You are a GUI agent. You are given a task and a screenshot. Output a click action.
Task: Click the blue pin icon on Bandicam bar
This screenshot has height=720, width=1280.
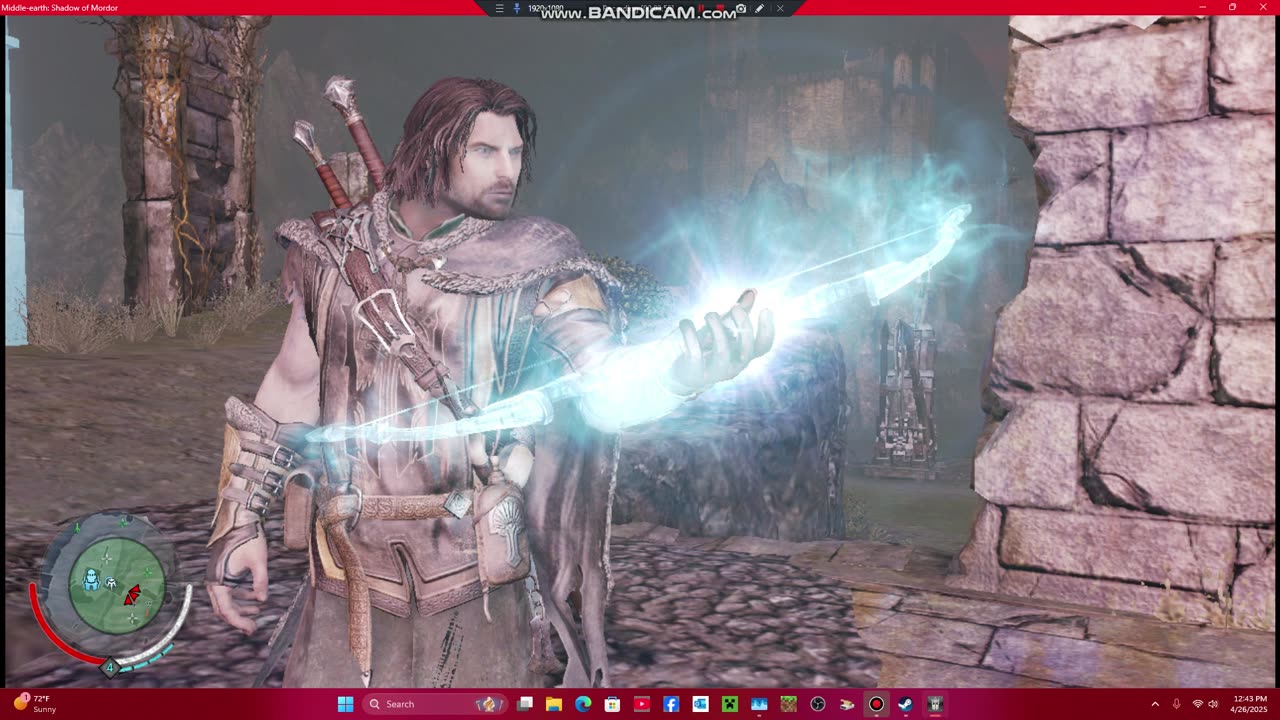(x=516, y=8)
